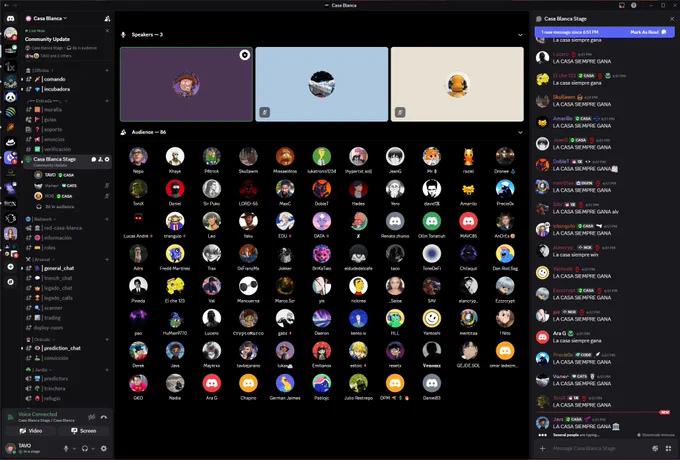
Task: Click TAVO user panel avatar
Action: pyautogui.click(x=10, y=448)
